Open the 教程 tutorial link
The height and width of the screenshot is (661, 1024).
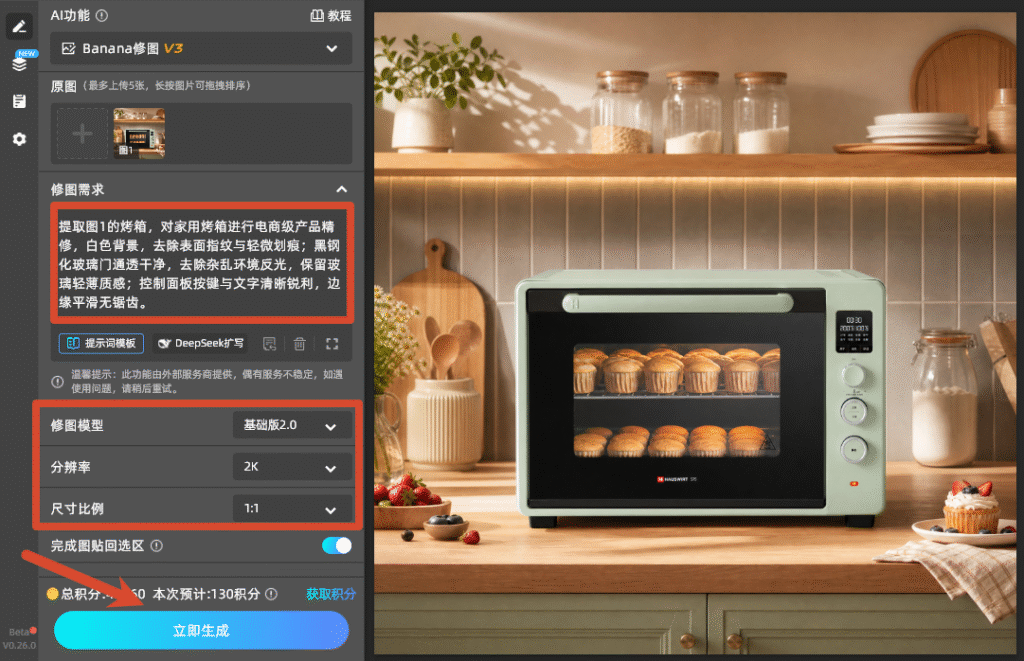330,16
